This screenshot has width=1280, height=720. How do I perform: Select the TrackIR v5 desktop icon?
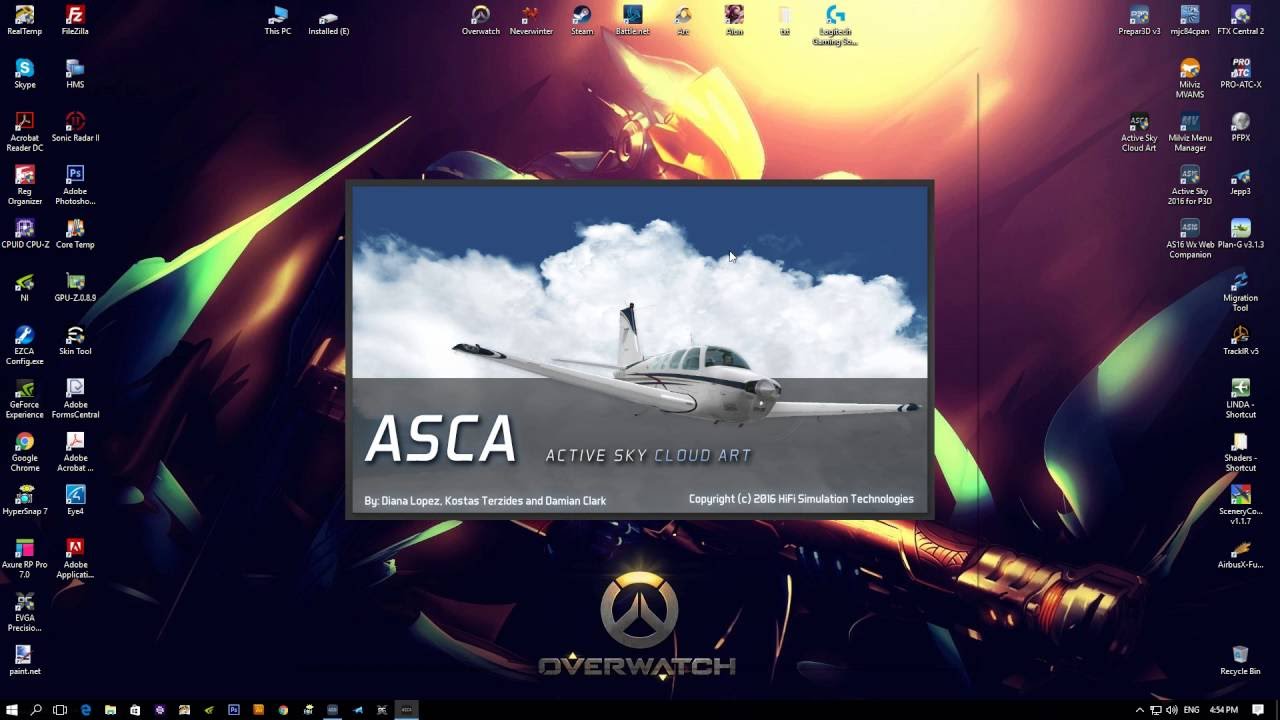1240,340
